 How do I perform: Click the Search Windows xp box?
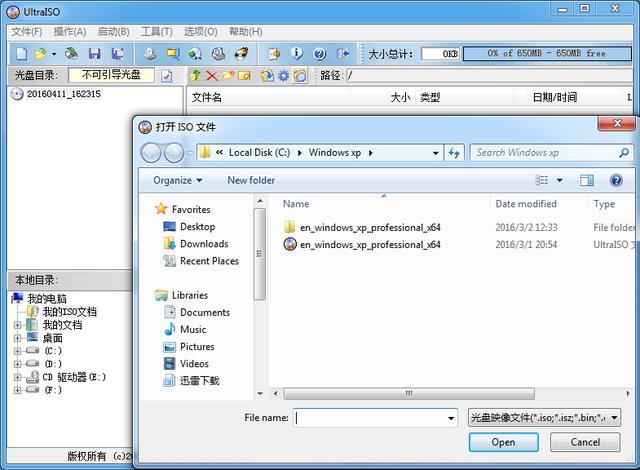551,153
